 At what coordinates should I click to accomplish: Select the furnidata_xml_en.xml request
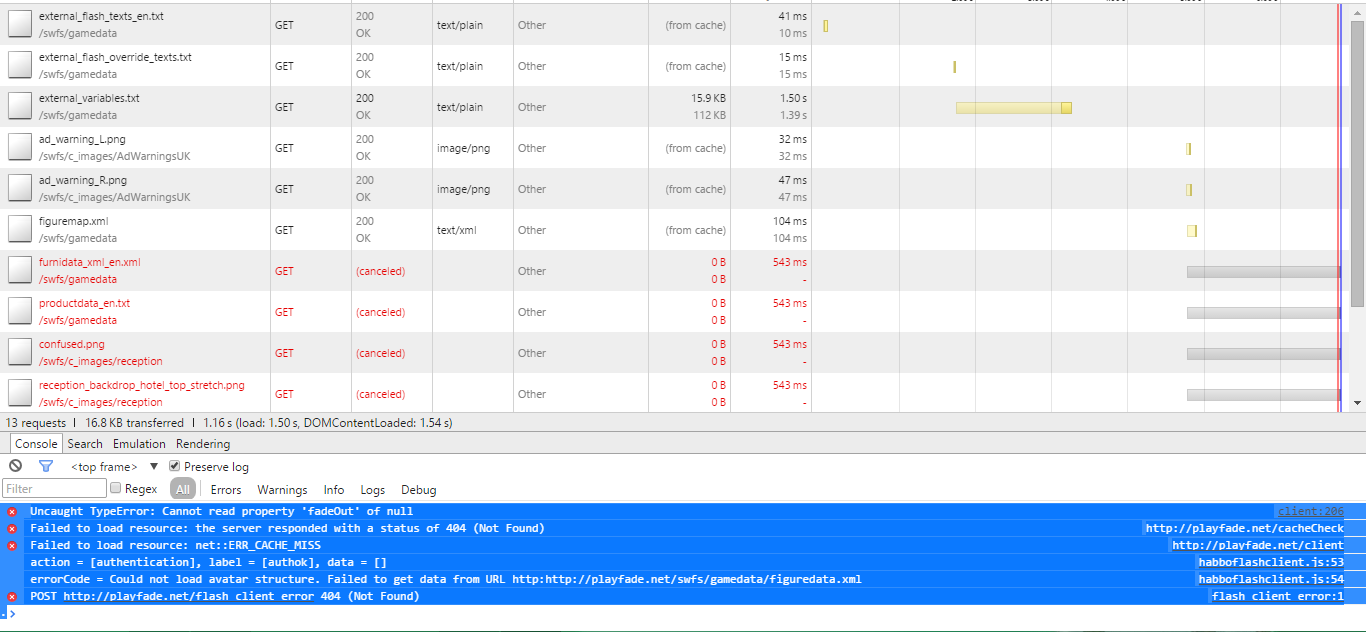90,262
